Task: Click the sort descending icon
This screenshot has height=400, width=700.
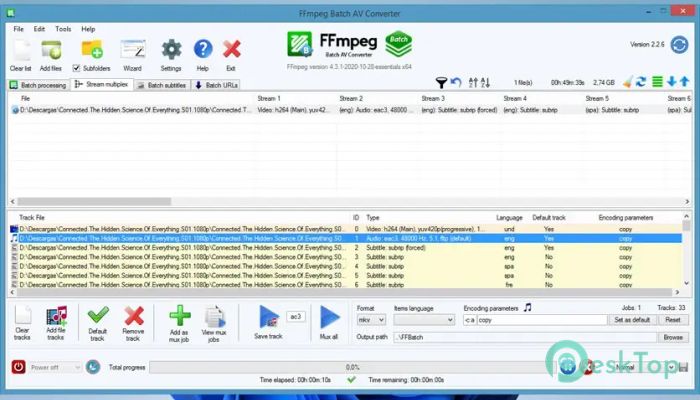Action: (x=485, y=82)
